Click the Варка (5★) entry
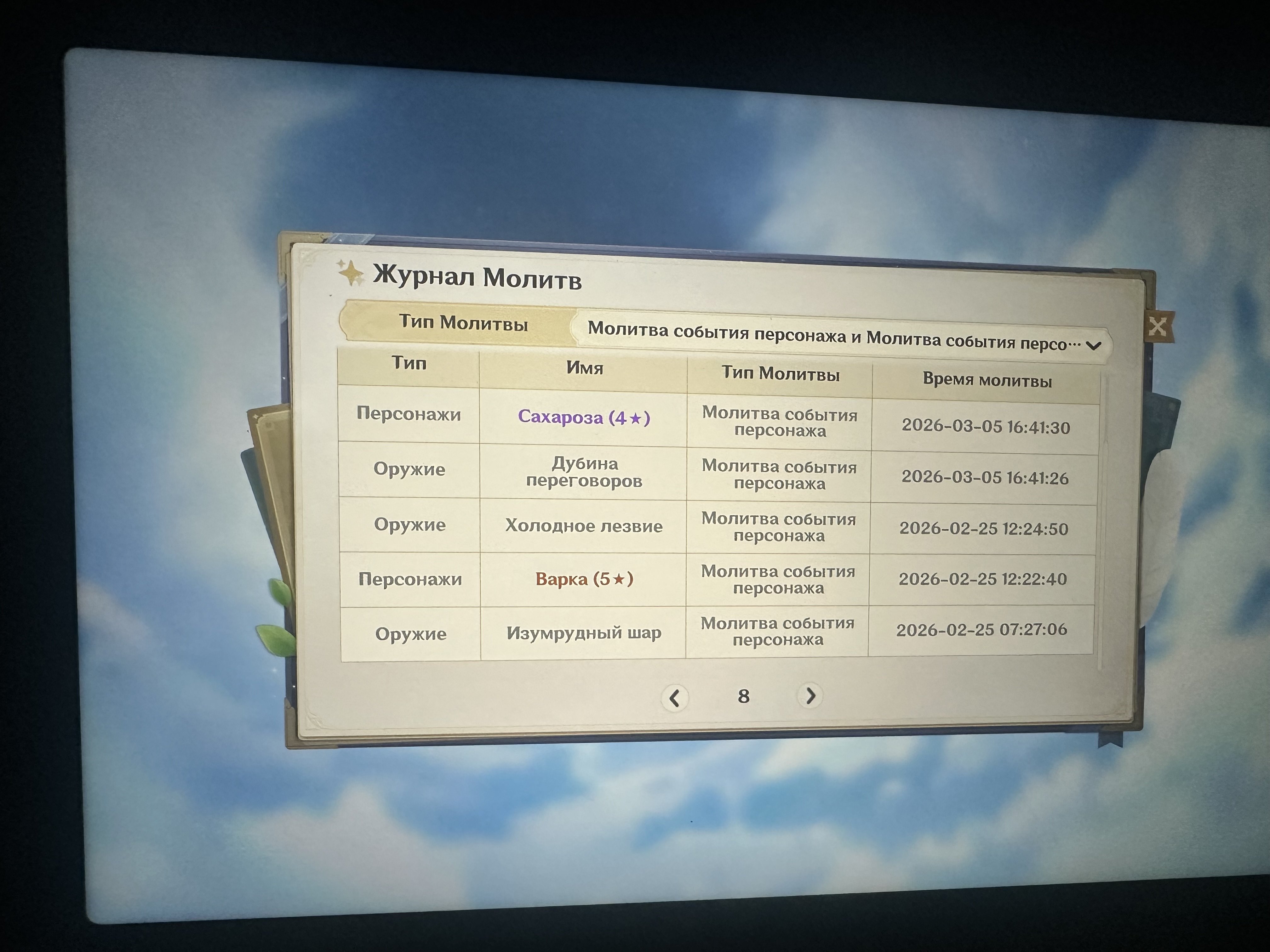Image resolution: width=1270 pixels, height=952 pixels. [585, 579]
